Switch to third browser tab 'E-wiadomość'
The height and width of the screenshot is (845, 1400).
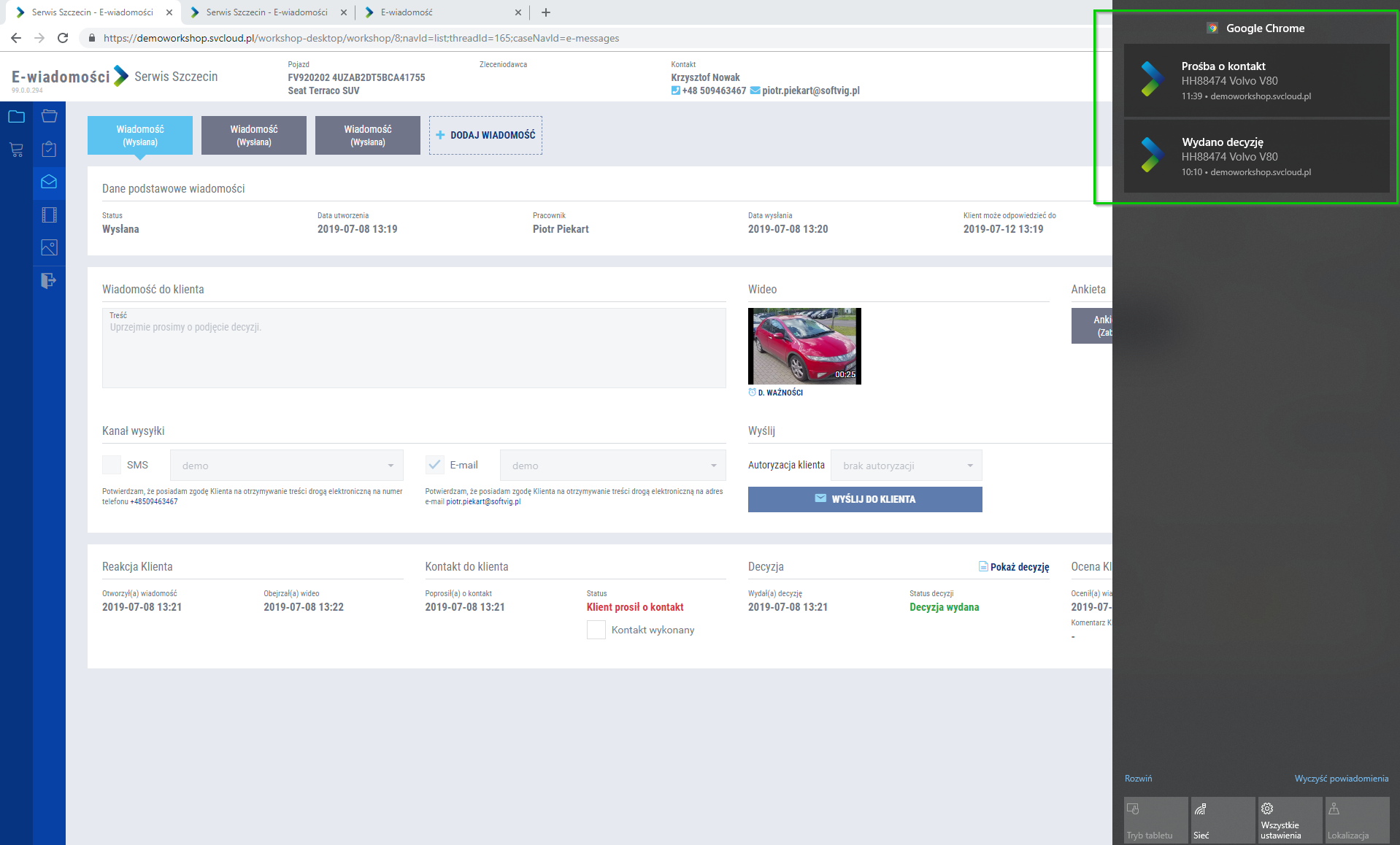[x=438, y=12]
